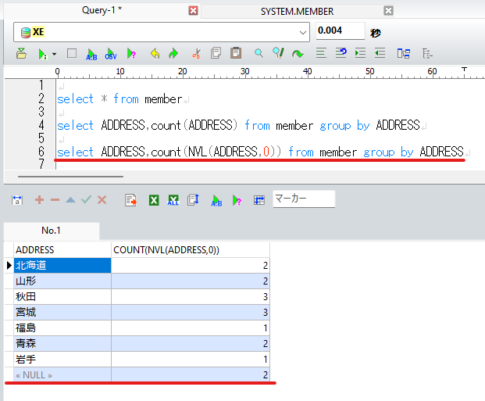Click the count cell in the 秋田 row
The image size is (485, 401).
coord(190,297)
